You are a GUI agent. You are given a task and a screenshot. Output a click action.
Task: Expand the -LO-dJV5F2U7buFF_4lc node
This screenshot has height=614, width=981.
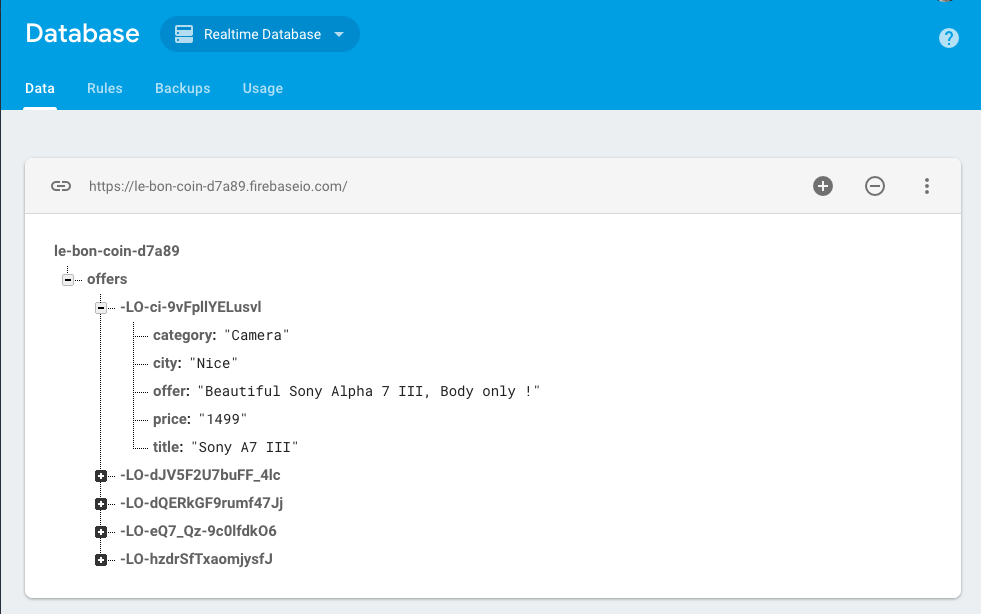(101, 476)
